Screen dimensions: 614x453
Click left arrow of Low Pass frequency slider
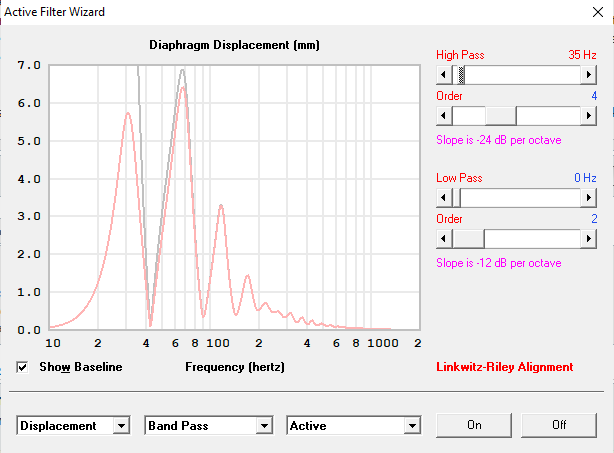[445, 197]
